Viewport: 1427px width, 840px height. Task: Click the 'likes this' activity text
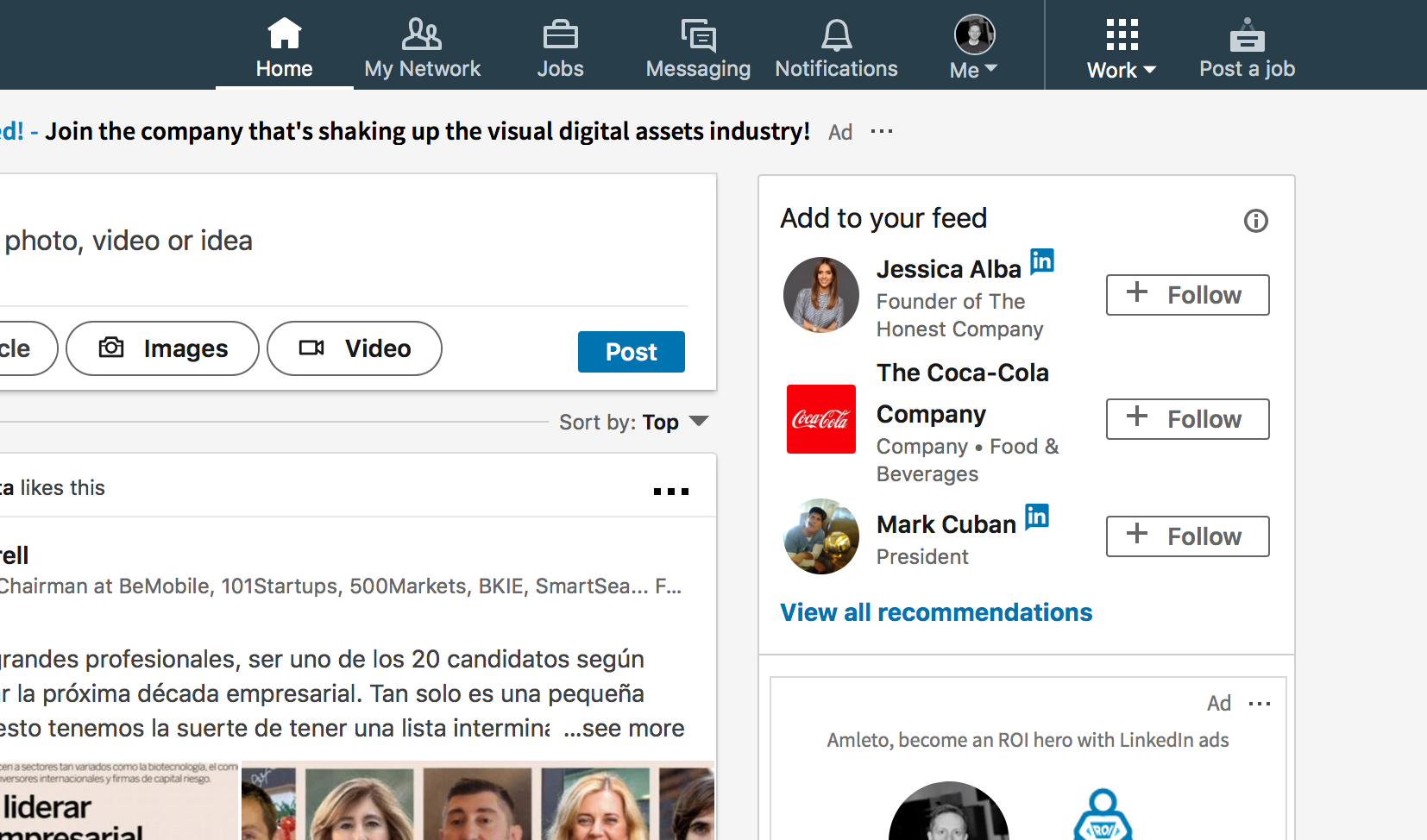62,488
